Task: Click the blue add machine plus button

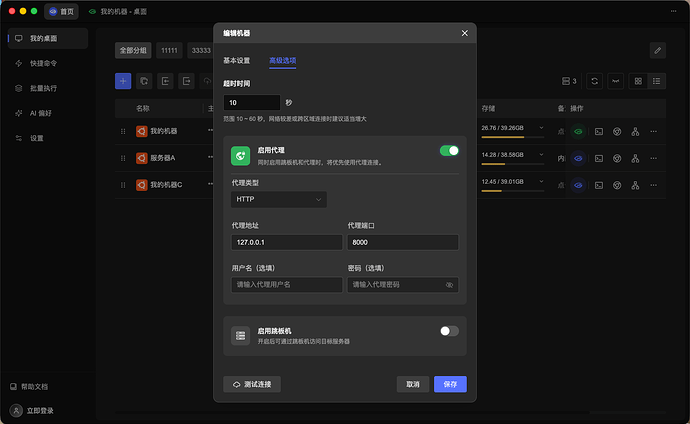Action: (x=123, y=81)
